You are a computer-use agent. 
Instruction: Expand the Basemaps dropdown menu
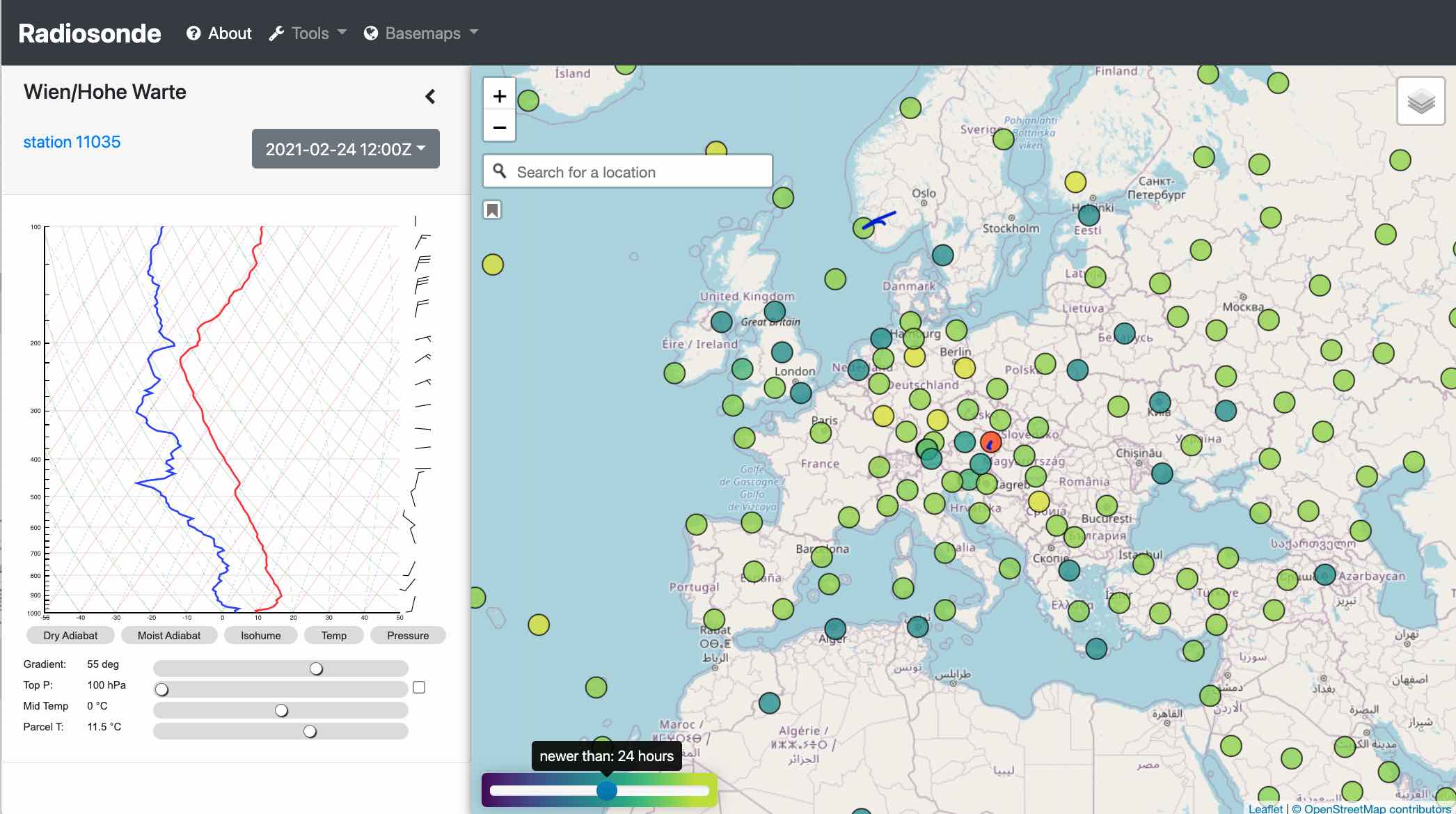point(422,33)
